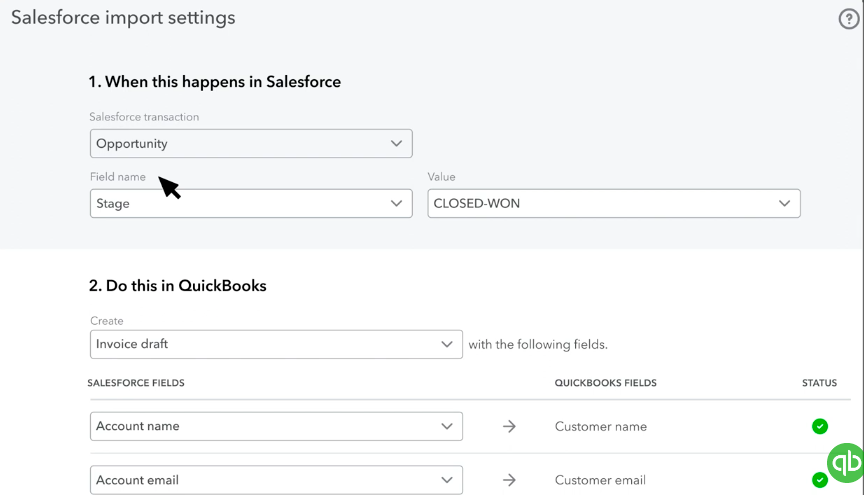Click the Salesforce import settings title
The image size is (864, 502).
point(123,18)
